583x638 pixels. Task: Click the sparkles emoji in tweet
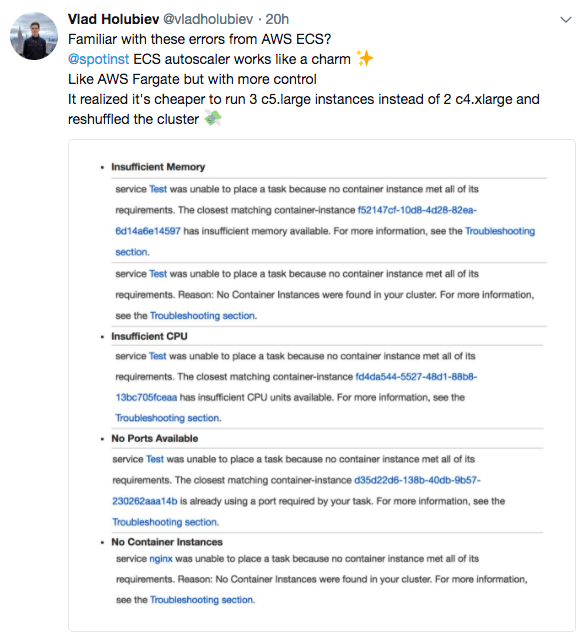(365, 58)
